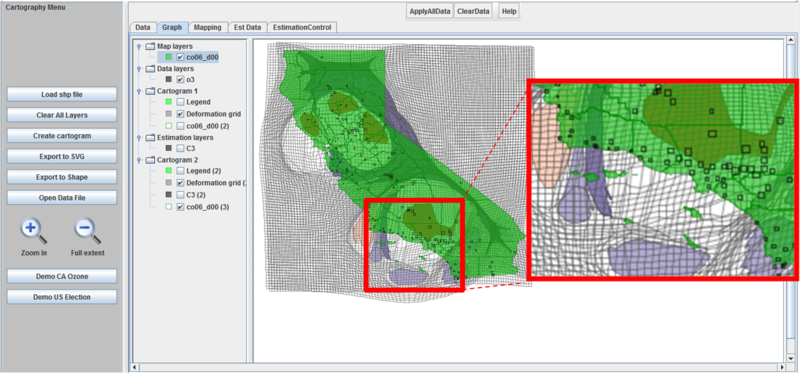Click the Open Data File button
The width and height of the screenshot is (800, 373).
point(62,198)
